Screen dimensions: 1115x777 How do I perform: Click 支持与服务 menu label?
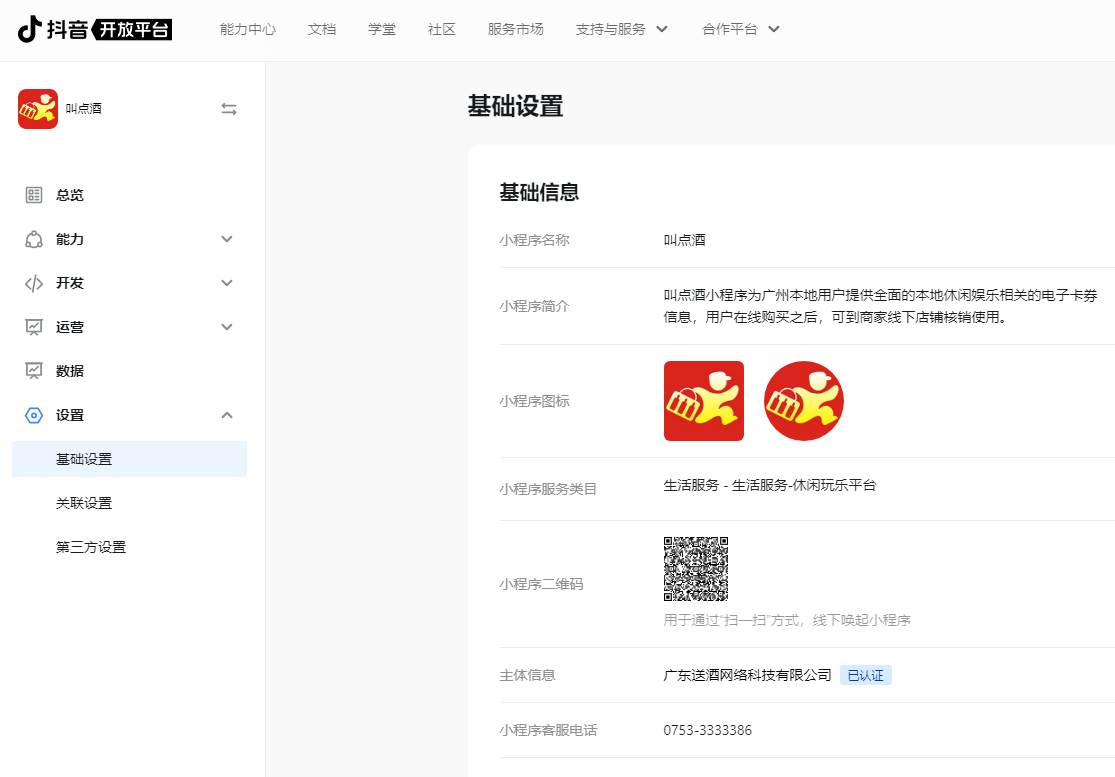click(x=610, y=29)
